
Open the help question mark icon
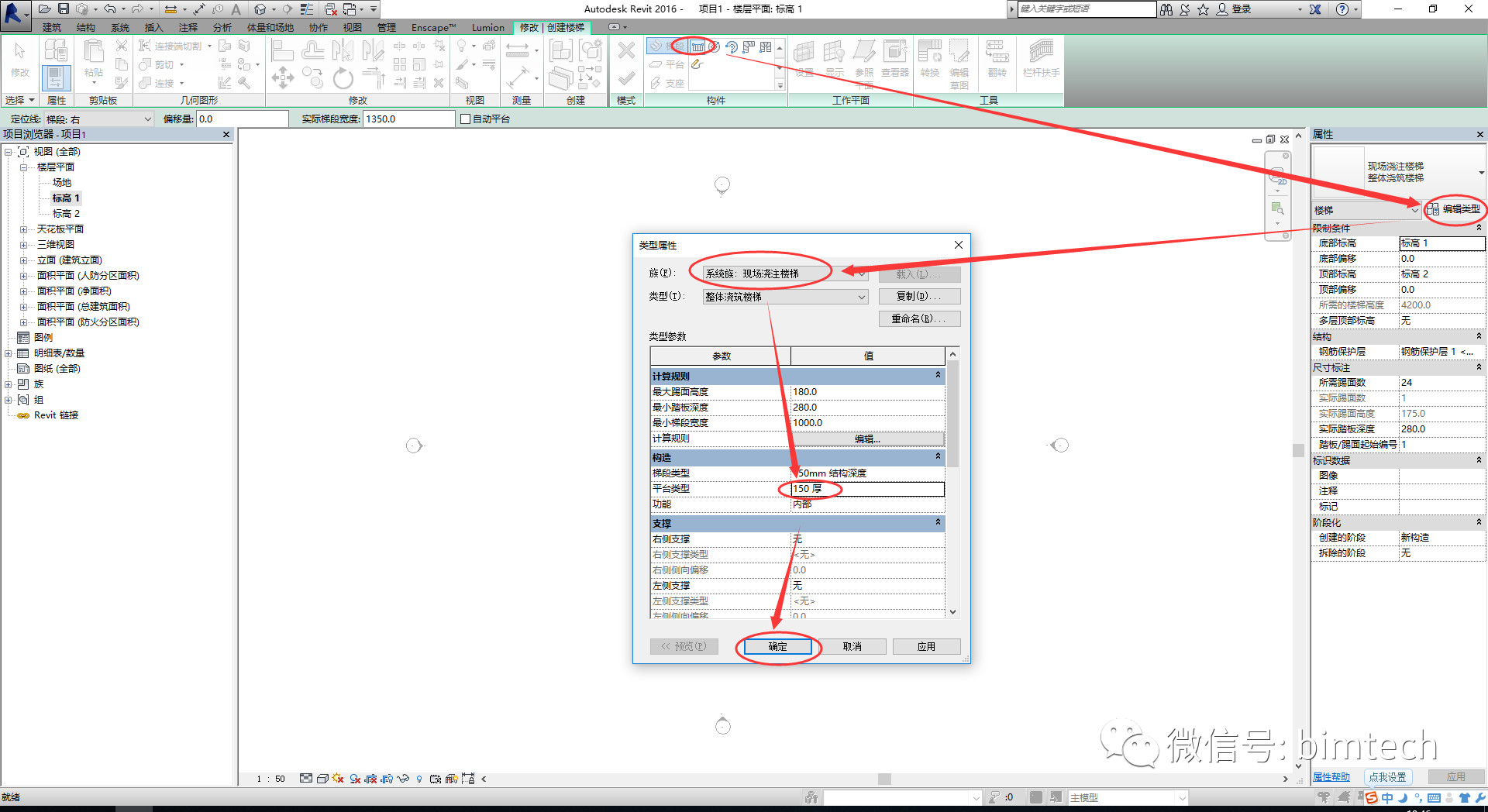click(x=1342, y=9)
